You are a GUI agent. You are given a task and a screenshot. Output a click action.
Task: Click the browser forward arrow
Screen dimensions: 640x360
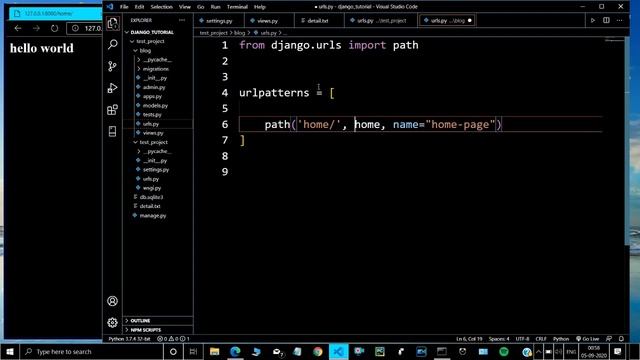(36, 28)
